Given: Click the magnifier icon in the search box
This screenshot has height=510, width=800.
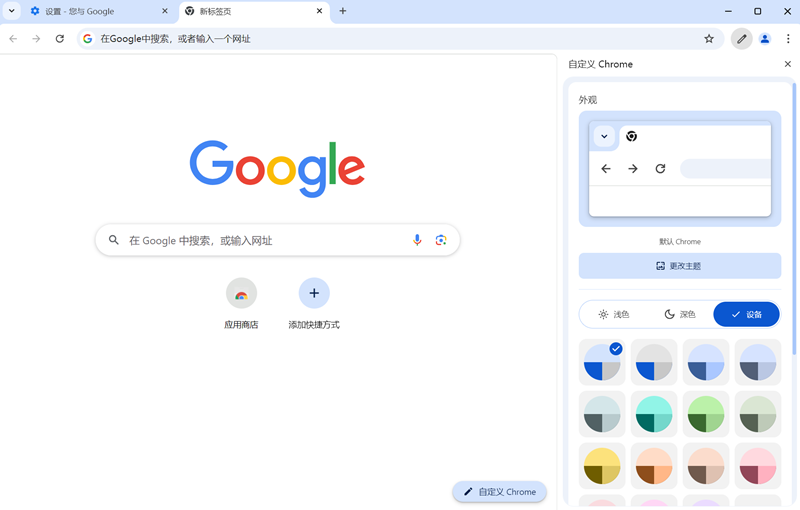Looking at the screenshot, I should (x=114, y=240).
